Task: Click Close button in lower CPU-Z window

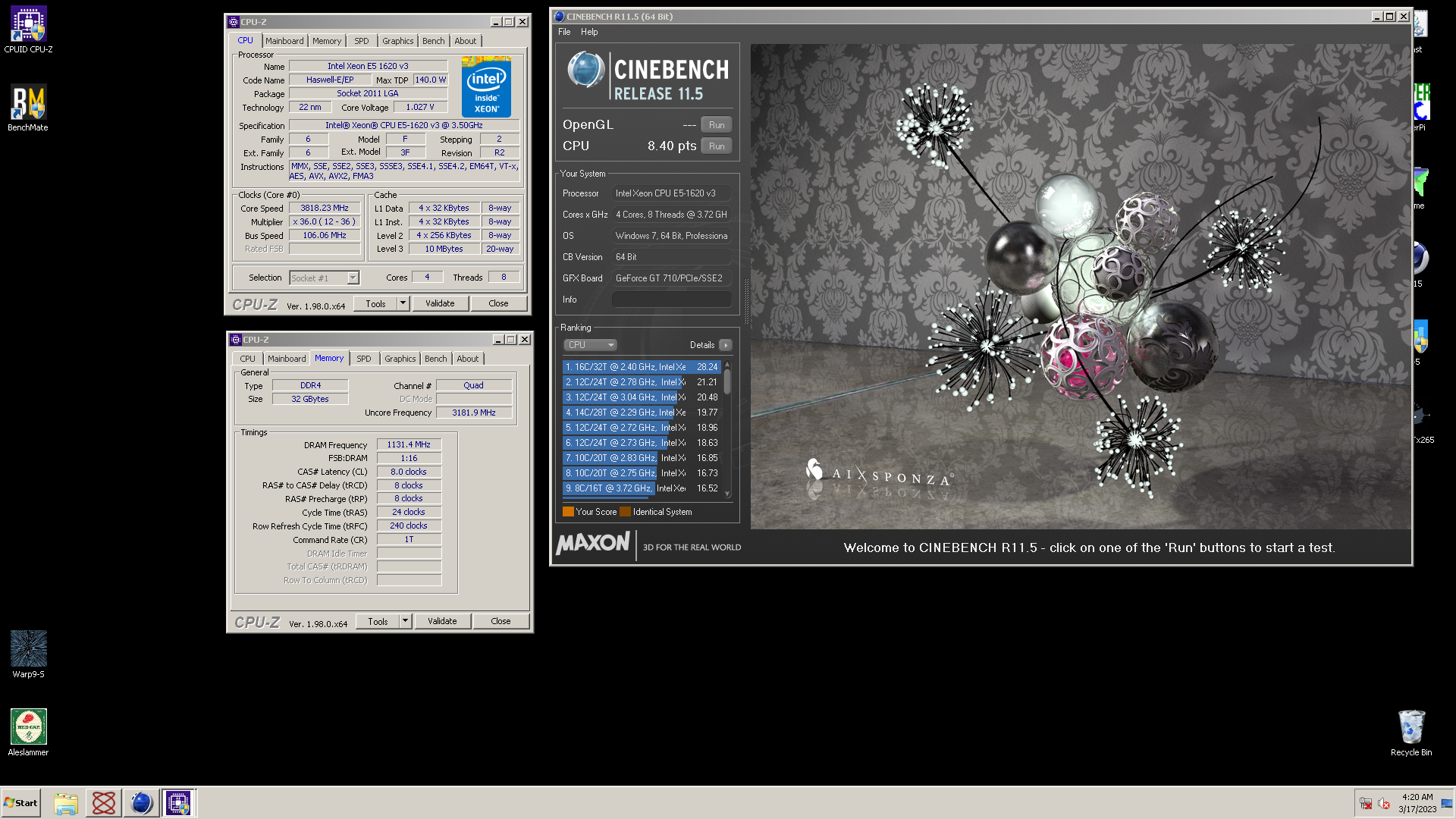Action: 500,621
